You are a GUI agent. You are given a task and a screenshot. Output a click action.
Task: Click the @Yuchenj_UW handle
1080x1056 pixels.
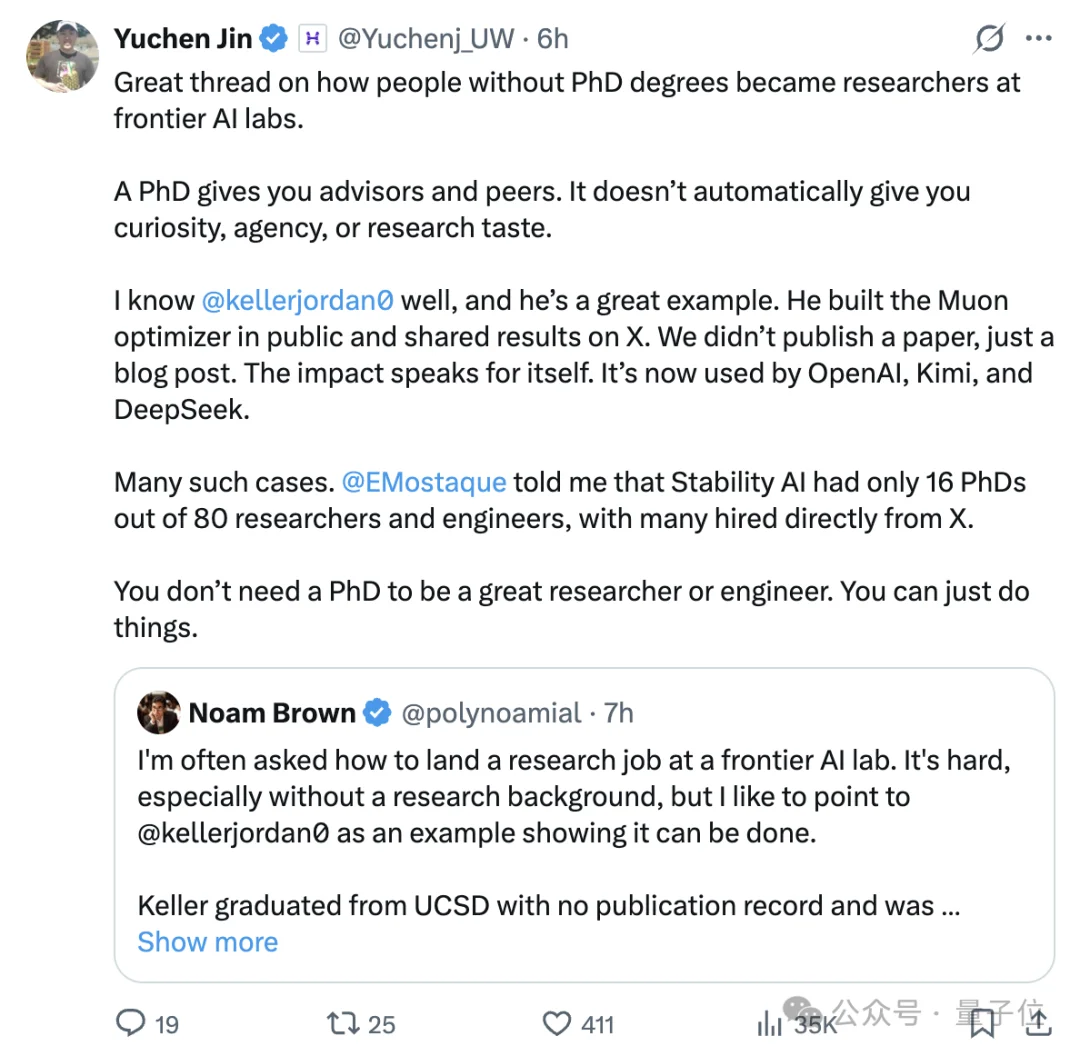click(x=426, y=39)
